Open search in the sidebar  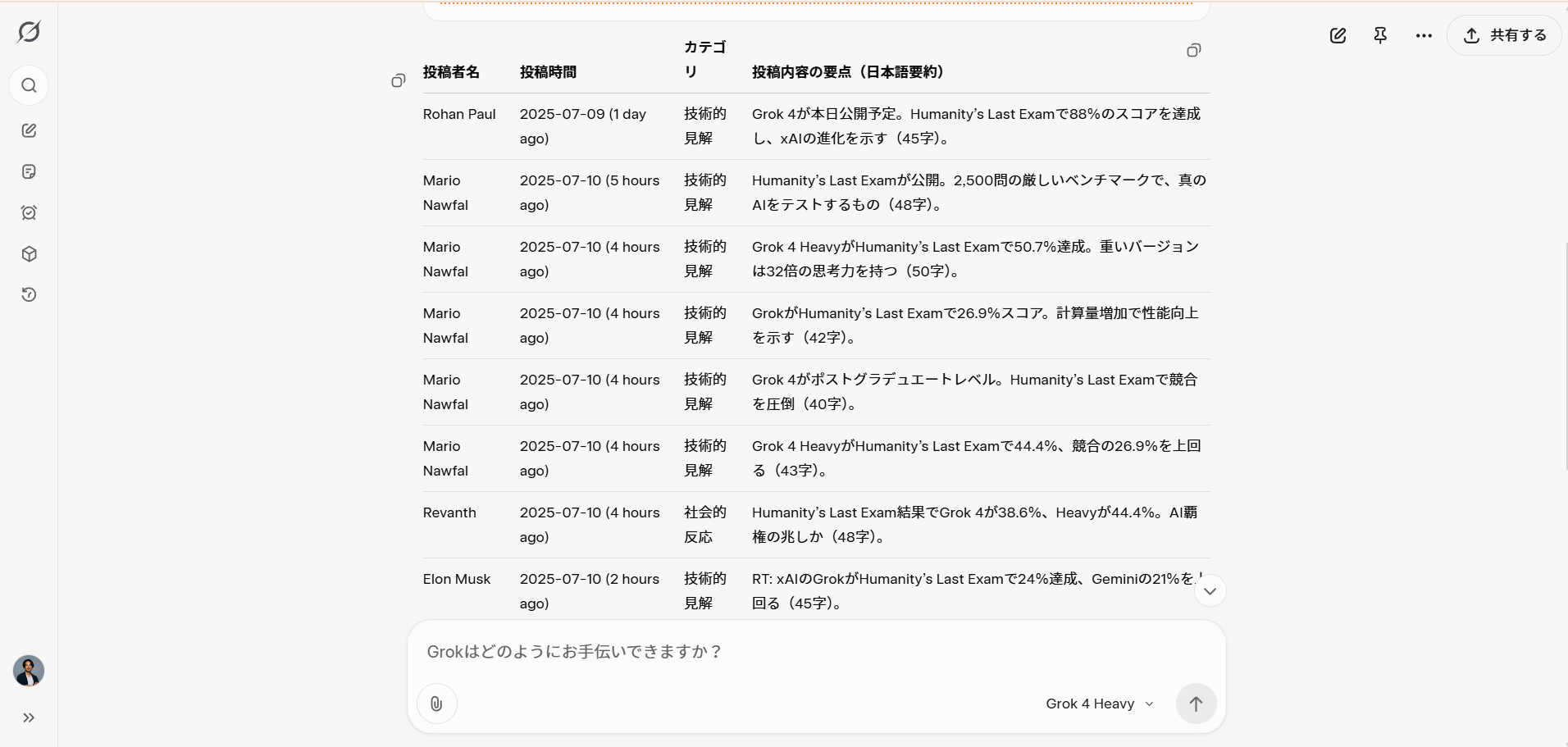(29, 85)
